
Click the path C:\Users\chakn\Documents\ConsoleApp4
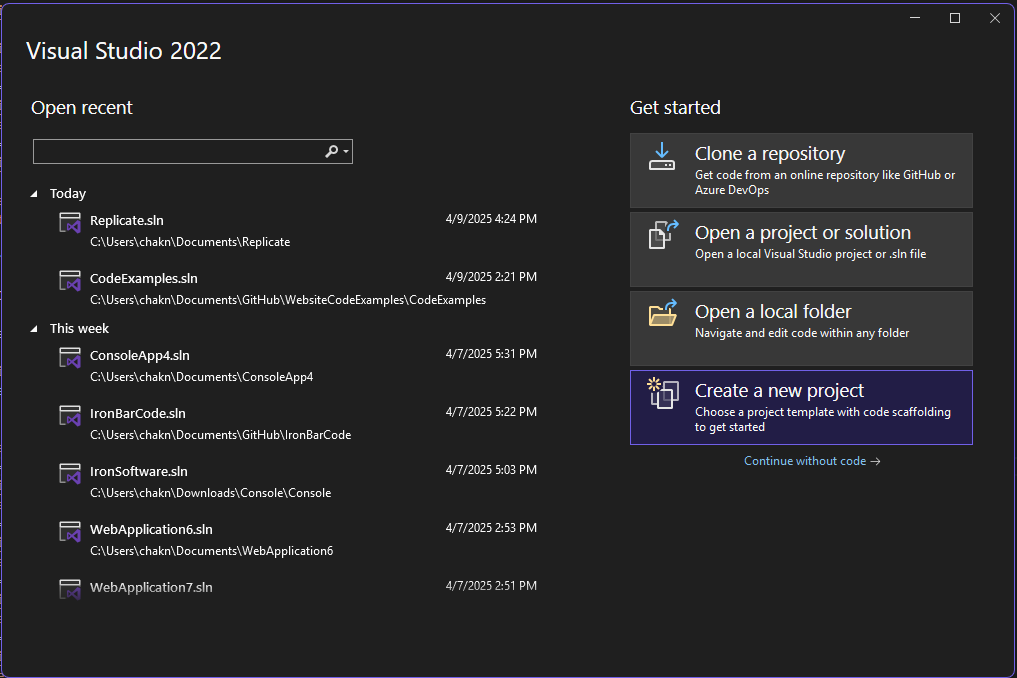(x=202, y=377)
